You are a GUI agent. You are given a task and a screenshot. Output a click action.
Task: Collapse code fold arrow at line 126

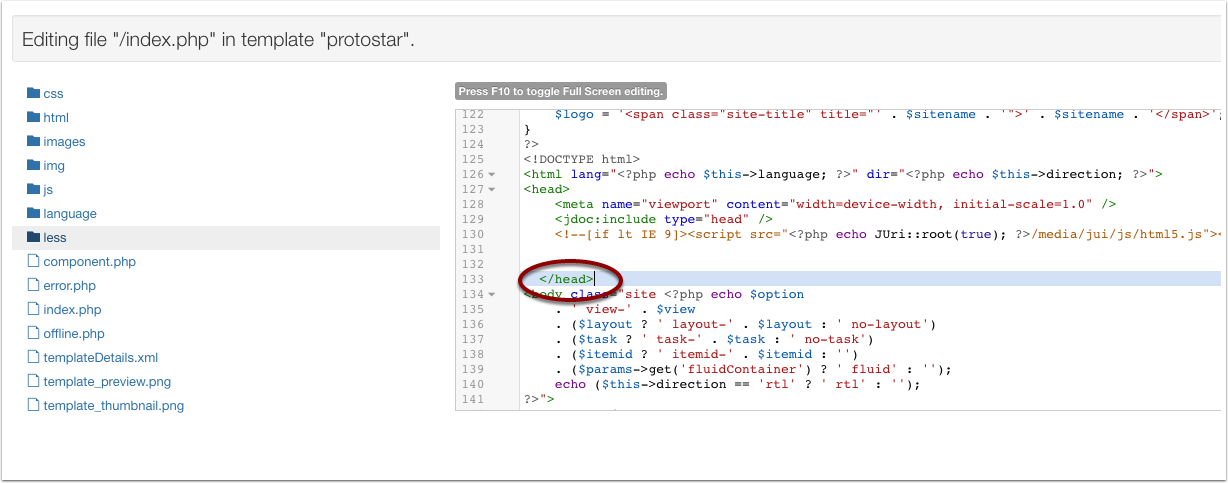pos(492,174)
